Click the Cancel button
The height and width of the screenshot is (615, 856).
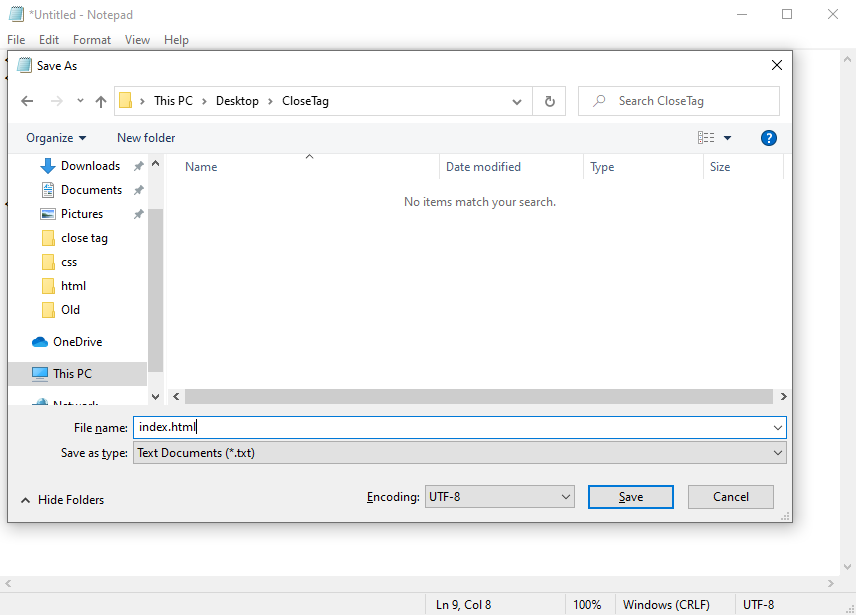[x=730, y=497]
